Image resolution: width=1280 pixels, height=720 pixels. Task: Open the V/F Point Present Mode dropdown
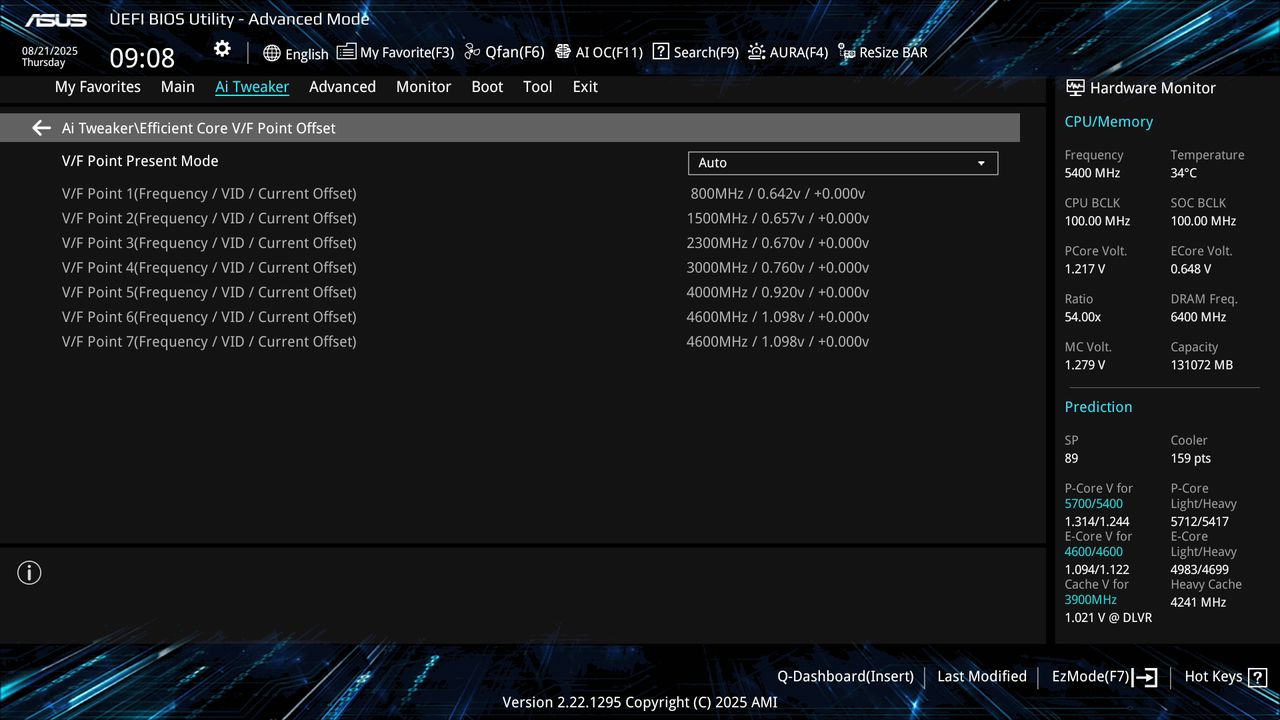842,162
